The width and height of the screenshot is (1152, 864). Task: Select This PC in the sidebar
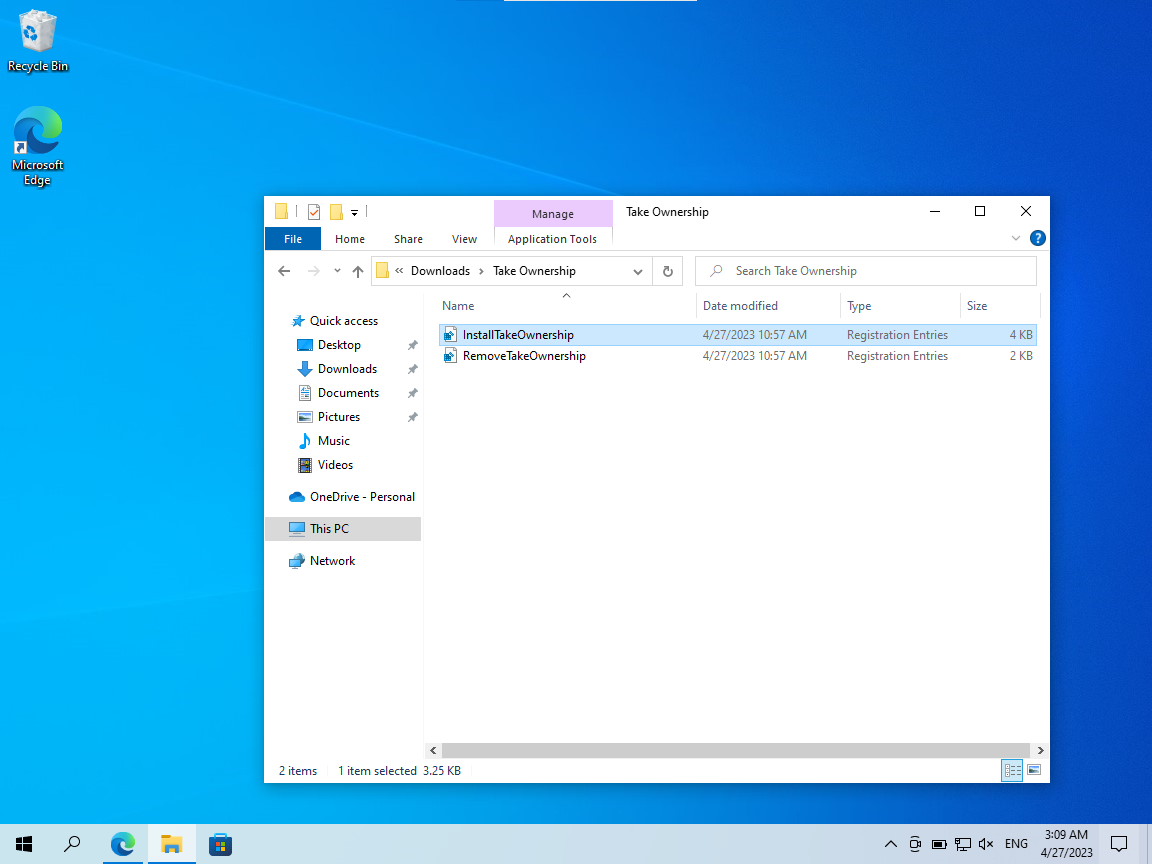[x=343, y=529]
